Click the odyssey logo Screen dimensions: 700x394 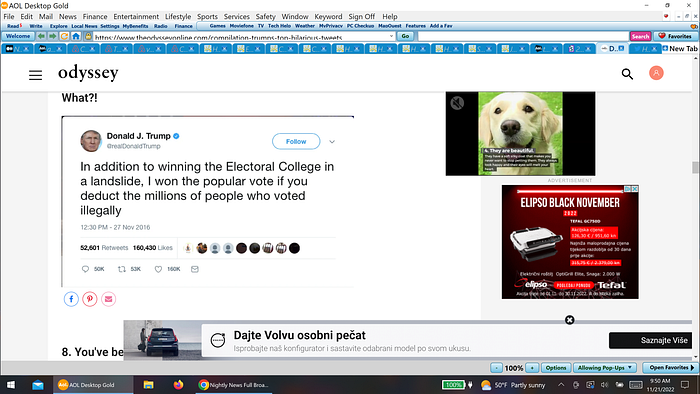[88, 73]
